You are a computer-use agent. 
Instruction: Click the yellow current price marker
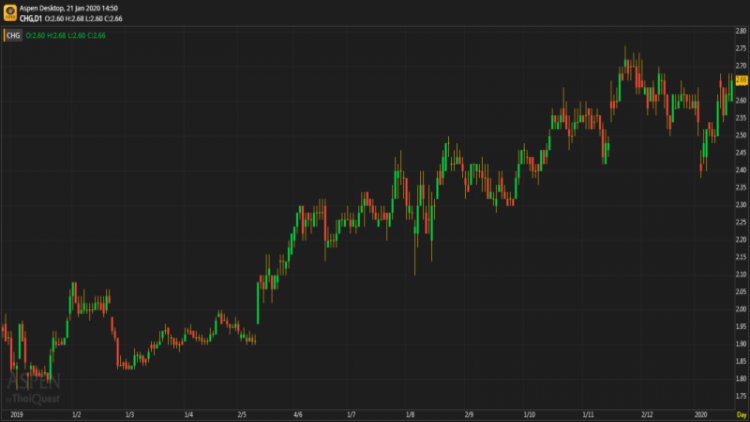(x=741, y=80)
